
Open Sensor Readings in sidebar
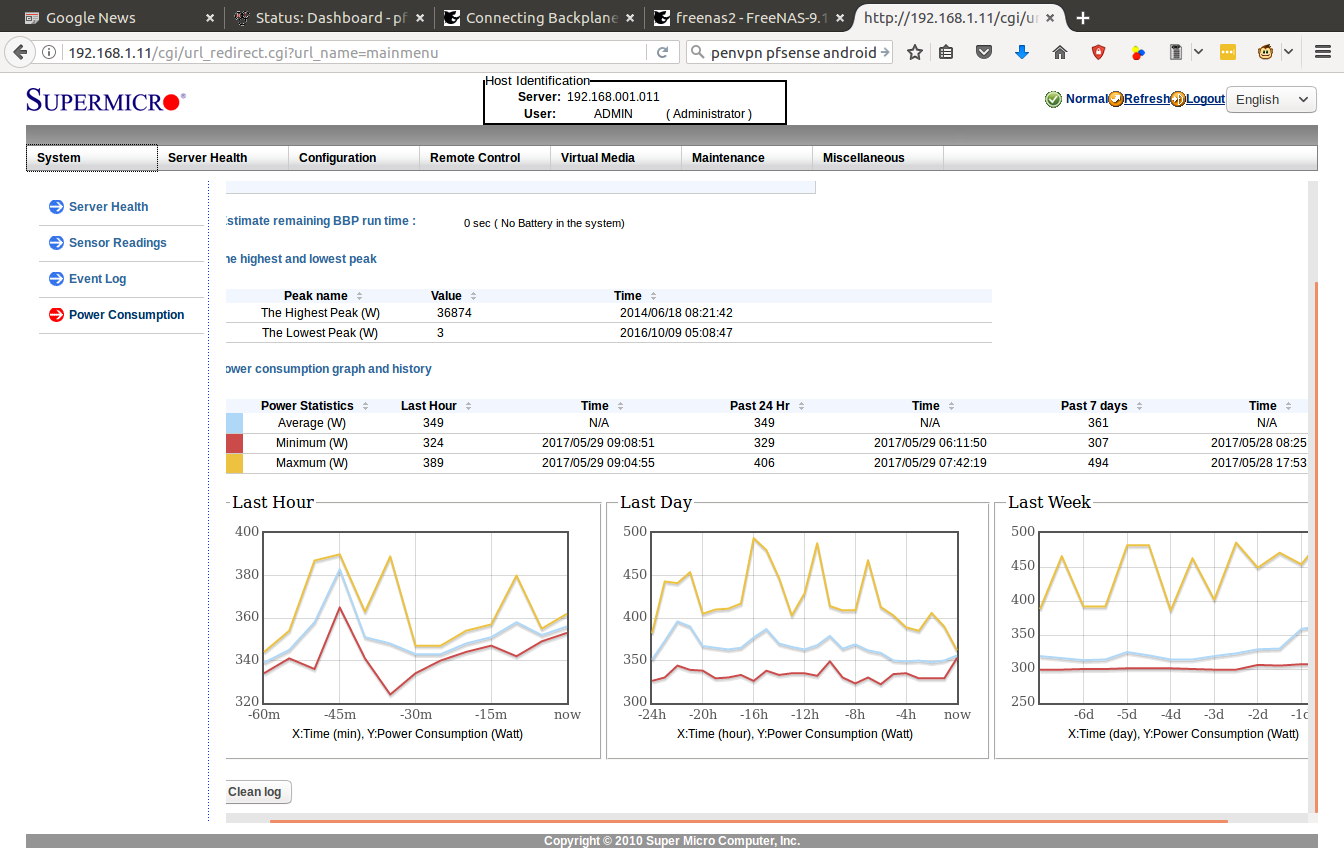click(118, 243)
